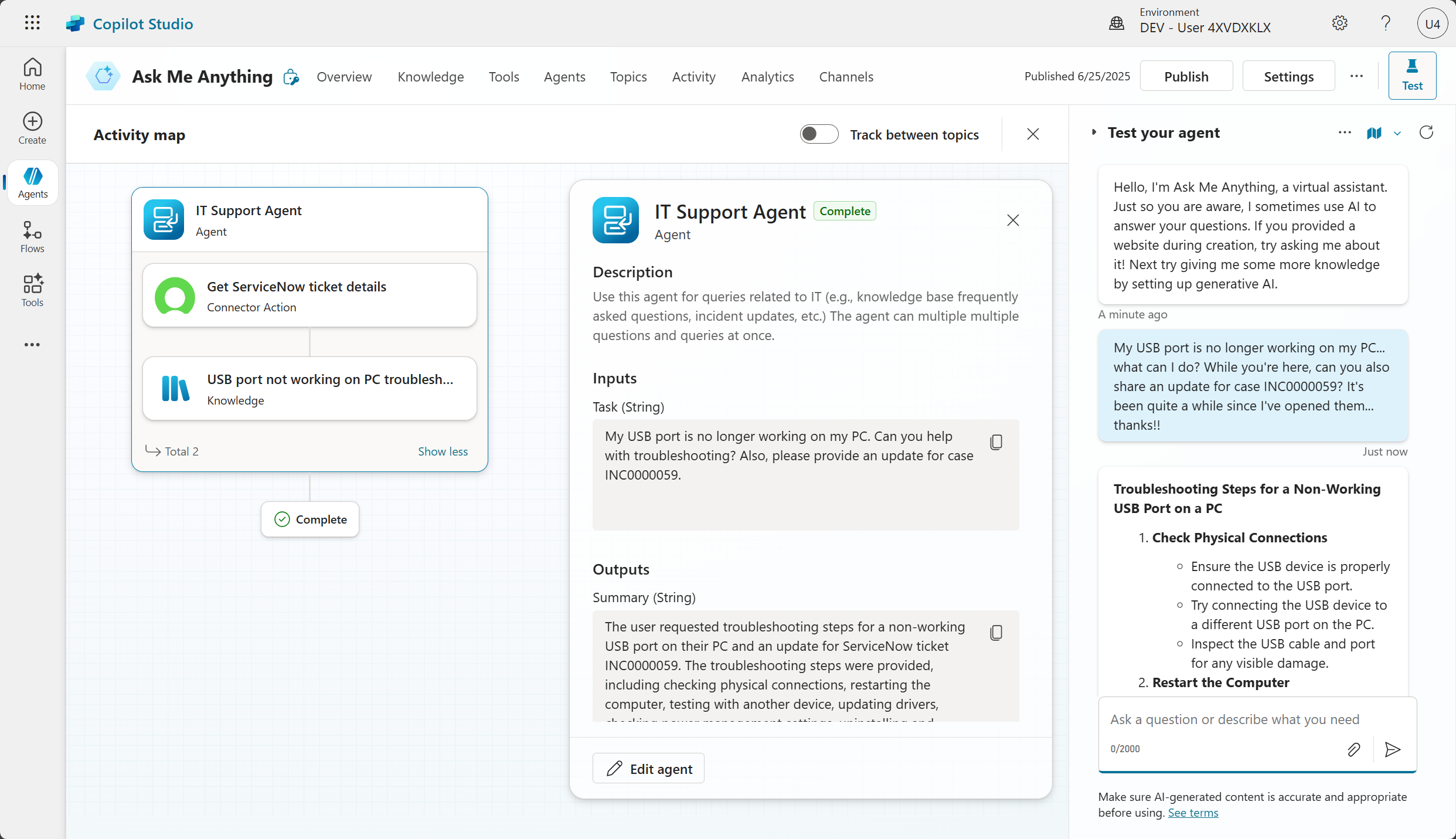This screenshot has width=1456, height=839.
Task: Click the send message arrow icon
Action: 1393,749
